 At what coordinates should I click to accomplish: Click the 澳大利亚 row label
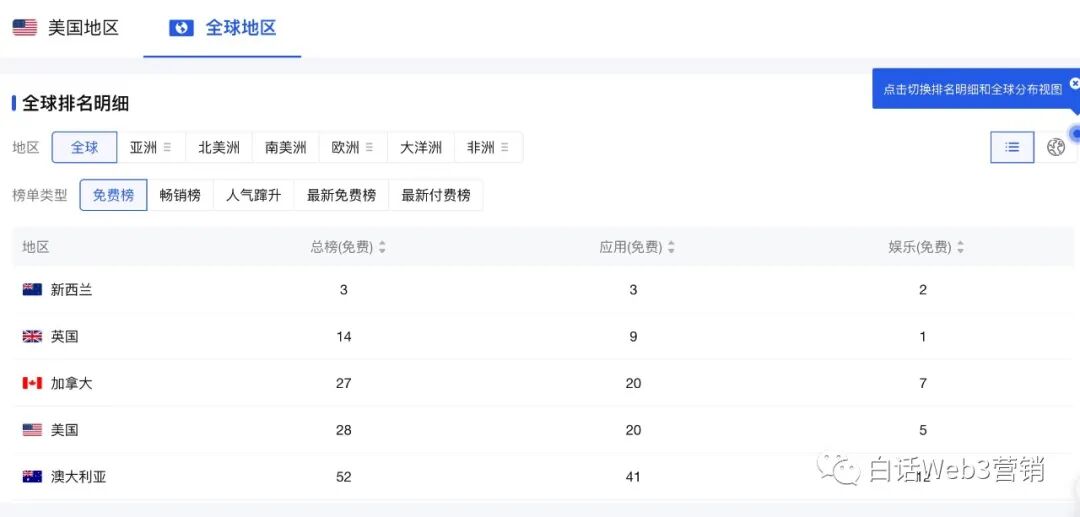(x=79, y=476)
